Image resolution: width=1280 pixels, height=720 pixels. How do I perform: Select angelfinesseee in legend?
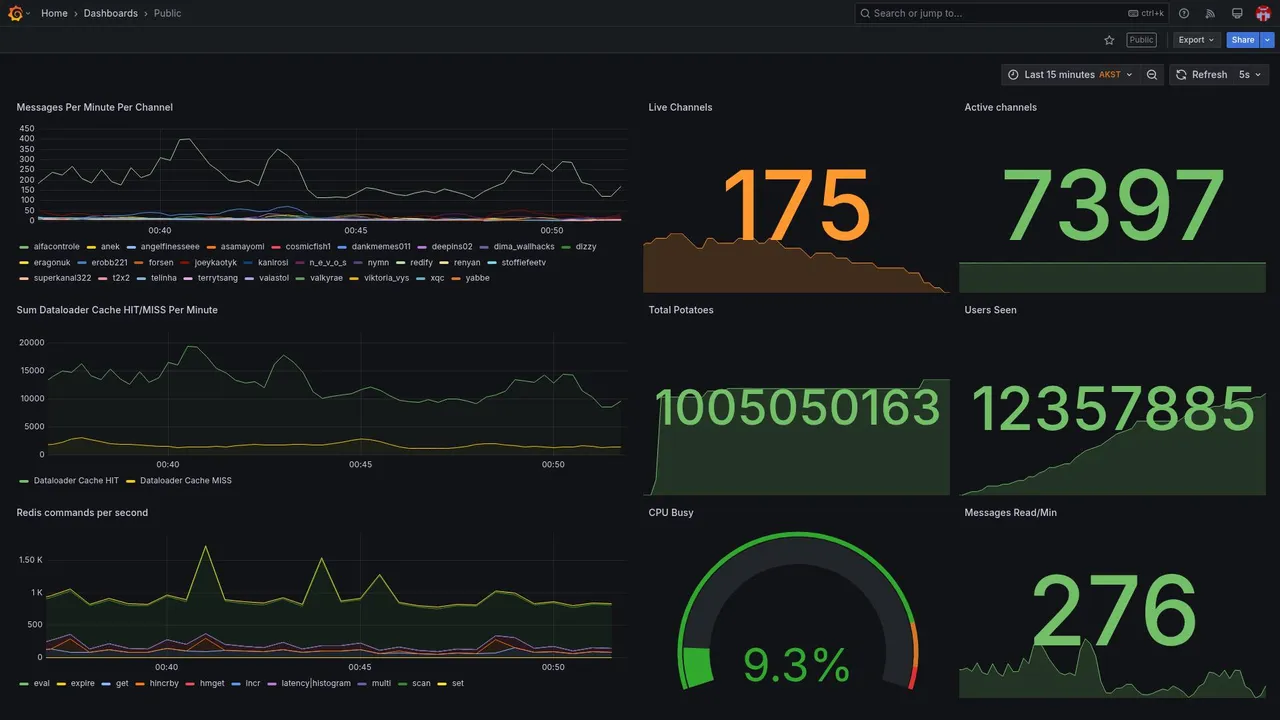pos(170,246)
